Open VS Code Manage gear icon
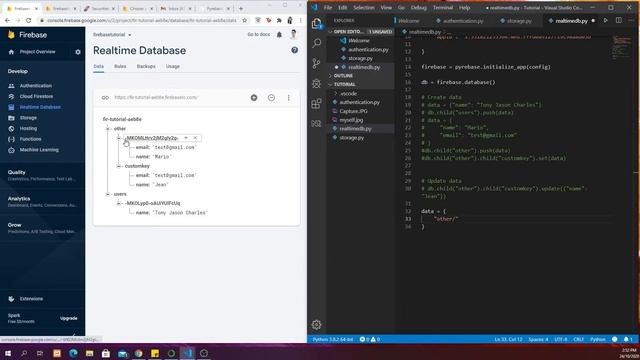 316,324
